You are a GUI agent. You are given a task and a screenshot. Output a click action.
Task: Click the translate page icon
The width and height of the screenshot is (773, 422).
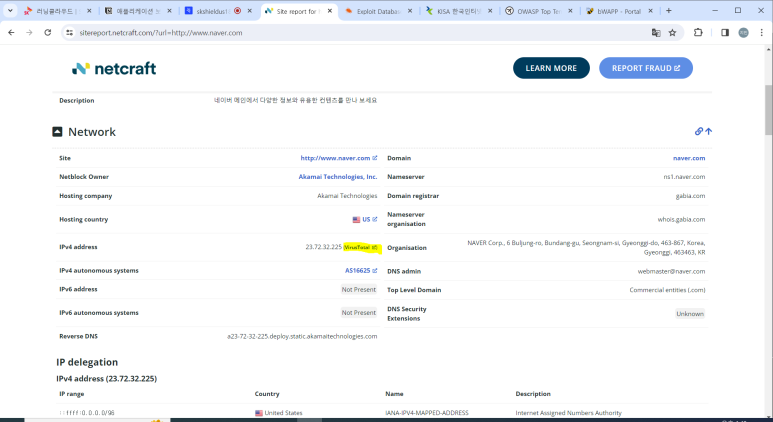[656, 33]
